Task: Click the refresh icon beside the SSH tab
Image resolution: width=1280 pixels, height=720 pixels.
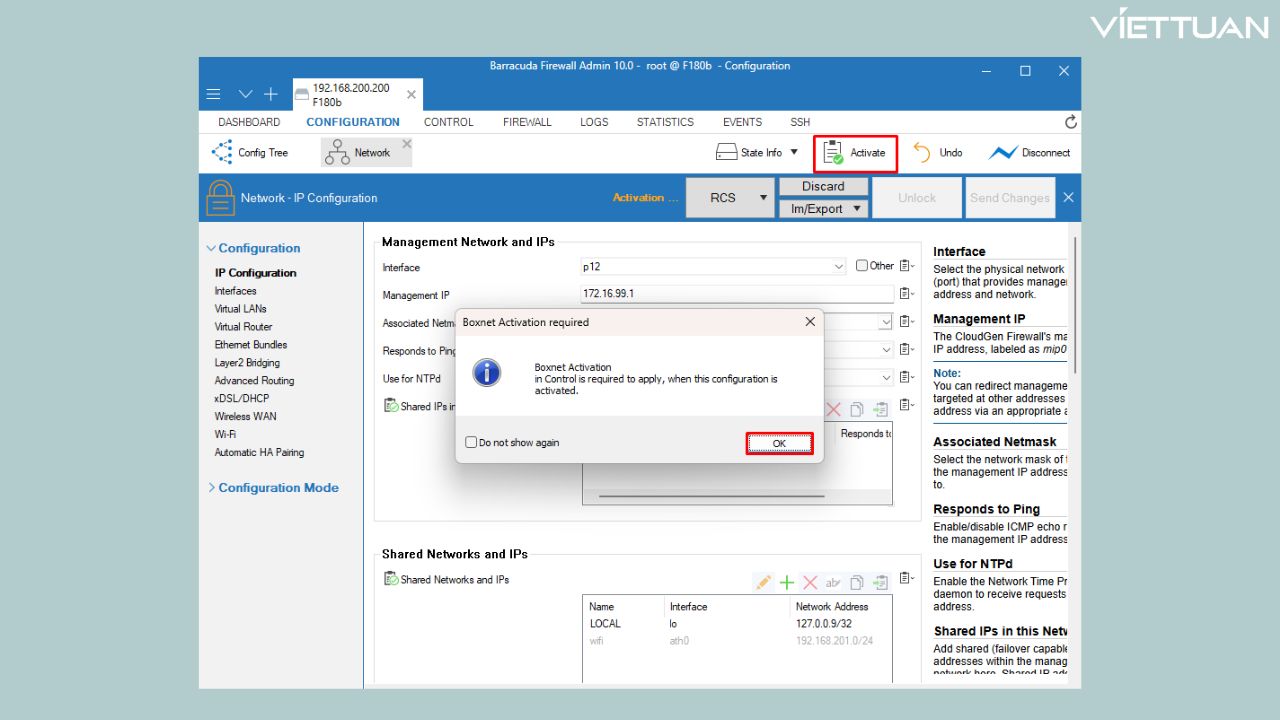Action: tap(1071, 122)
